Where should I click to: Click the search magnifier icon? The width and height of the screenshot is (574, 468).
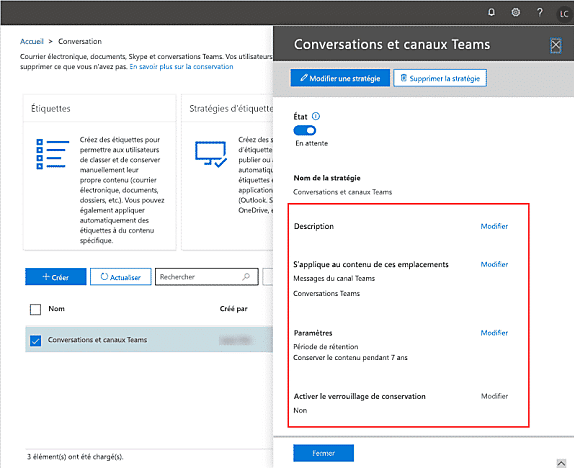tap(246, 277)
